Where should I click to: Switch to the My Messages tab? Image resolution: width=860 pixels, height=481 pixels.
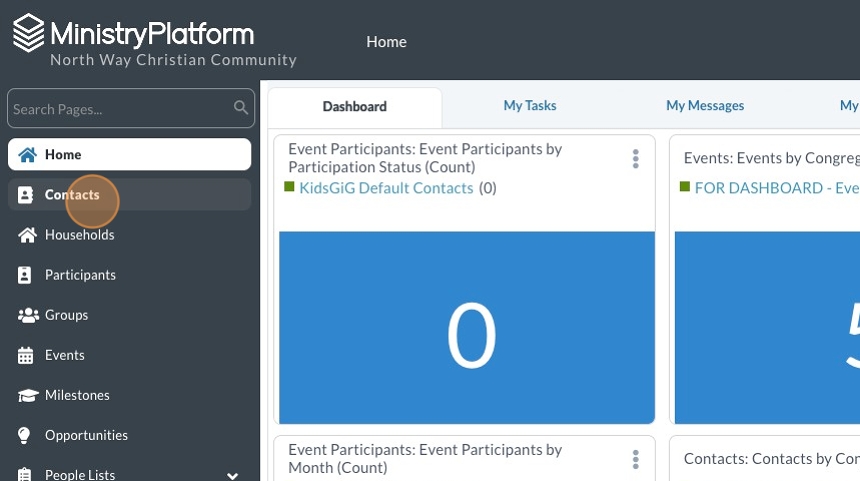tap(705, 106)
